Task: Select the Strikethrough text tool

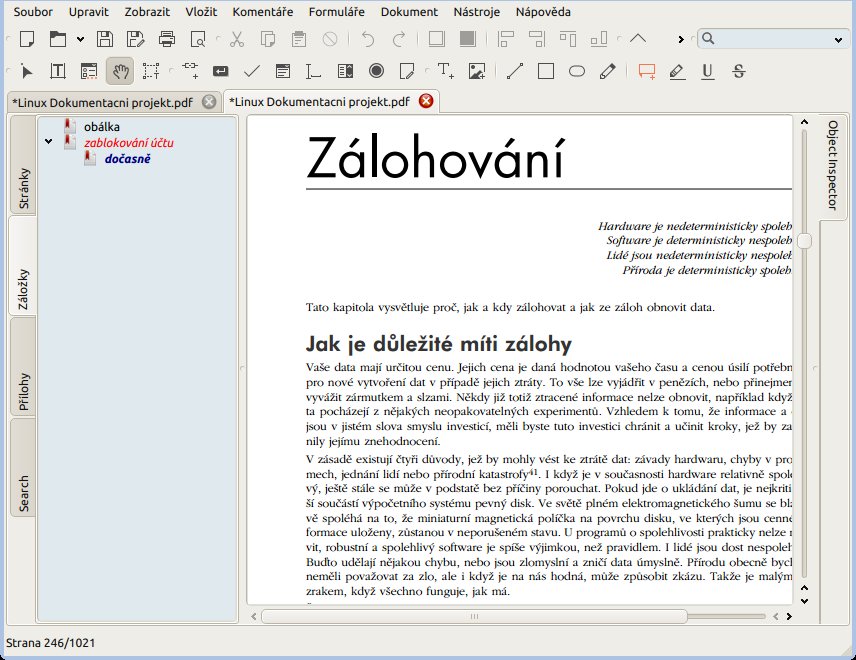Action: [x=739, y=71]
